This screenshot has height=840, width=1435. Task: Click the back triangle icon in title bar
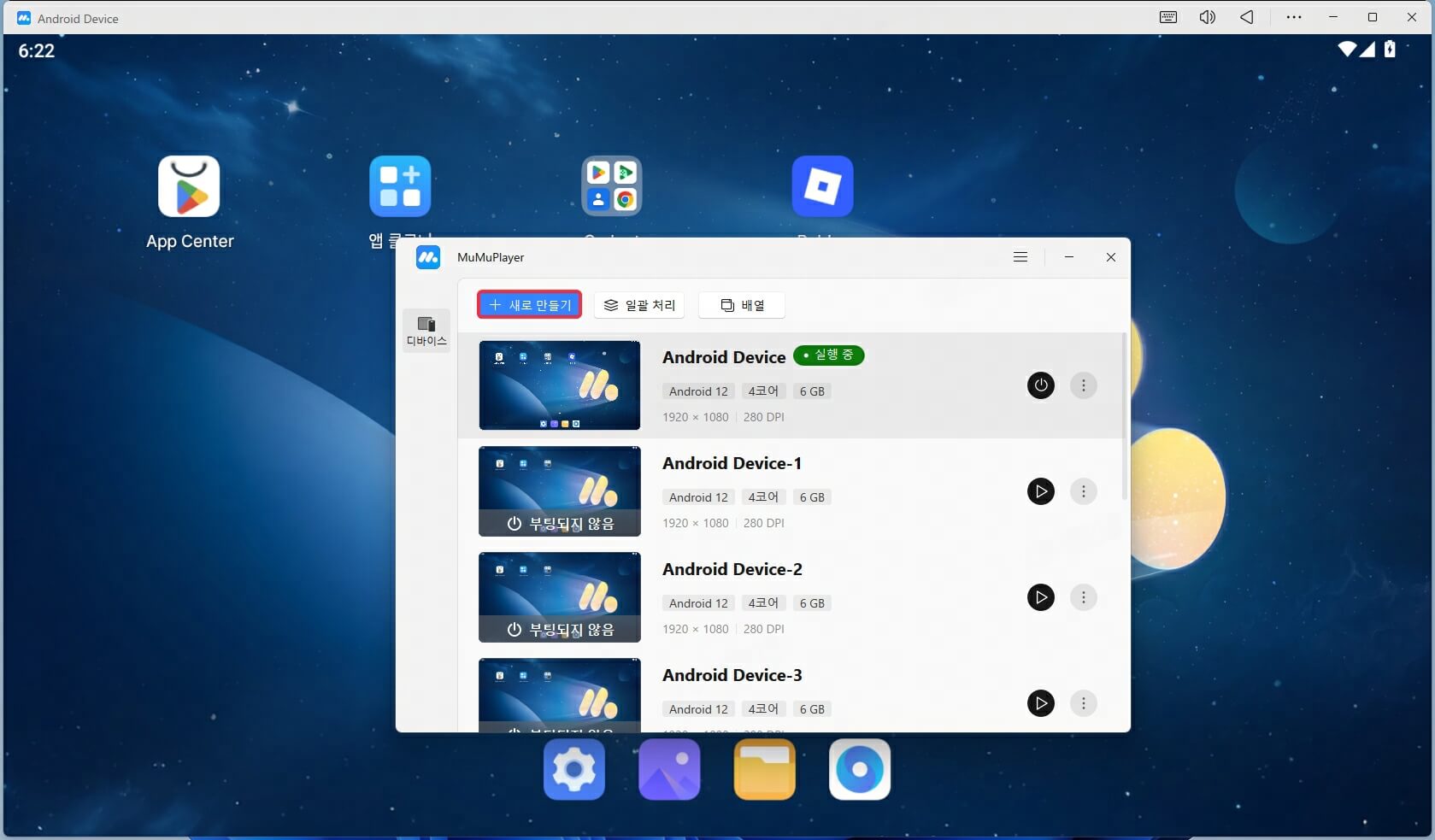(1247, 17)
